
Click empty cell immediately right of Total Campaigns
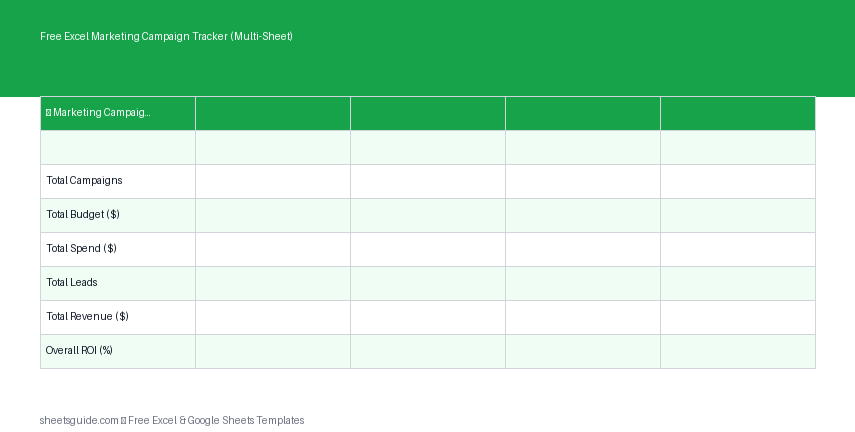[x=272, y=181]
